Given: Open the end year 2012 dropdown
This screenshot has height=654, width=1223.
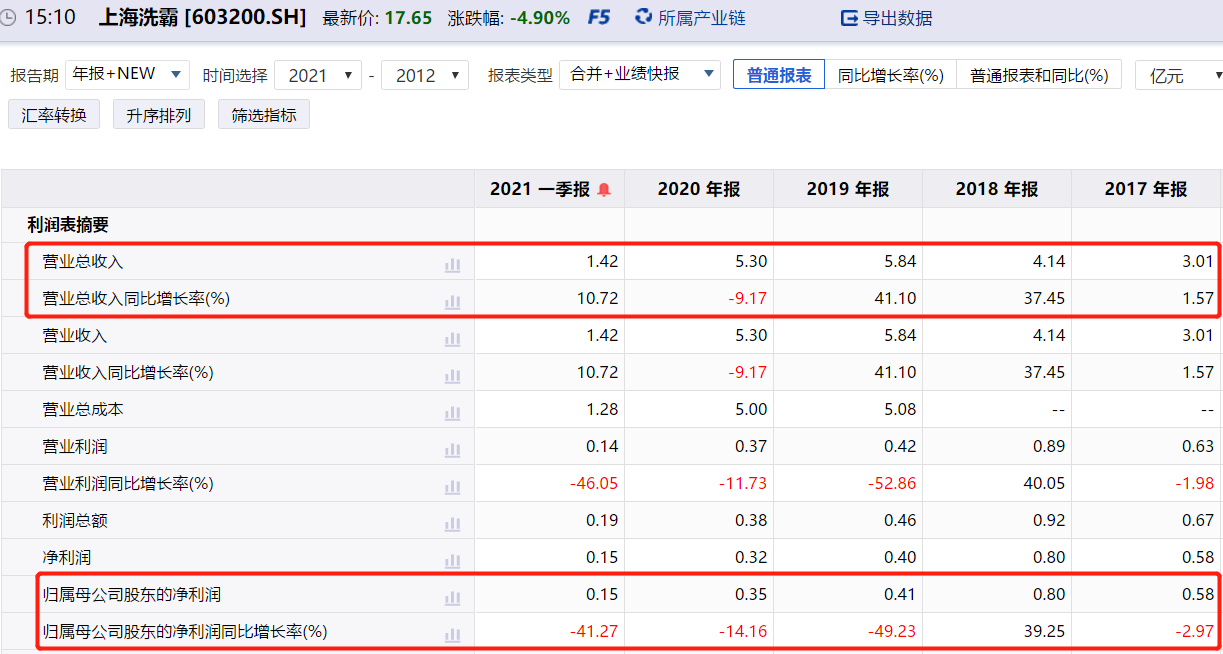Looking at the screenshot, I should 425,75.
